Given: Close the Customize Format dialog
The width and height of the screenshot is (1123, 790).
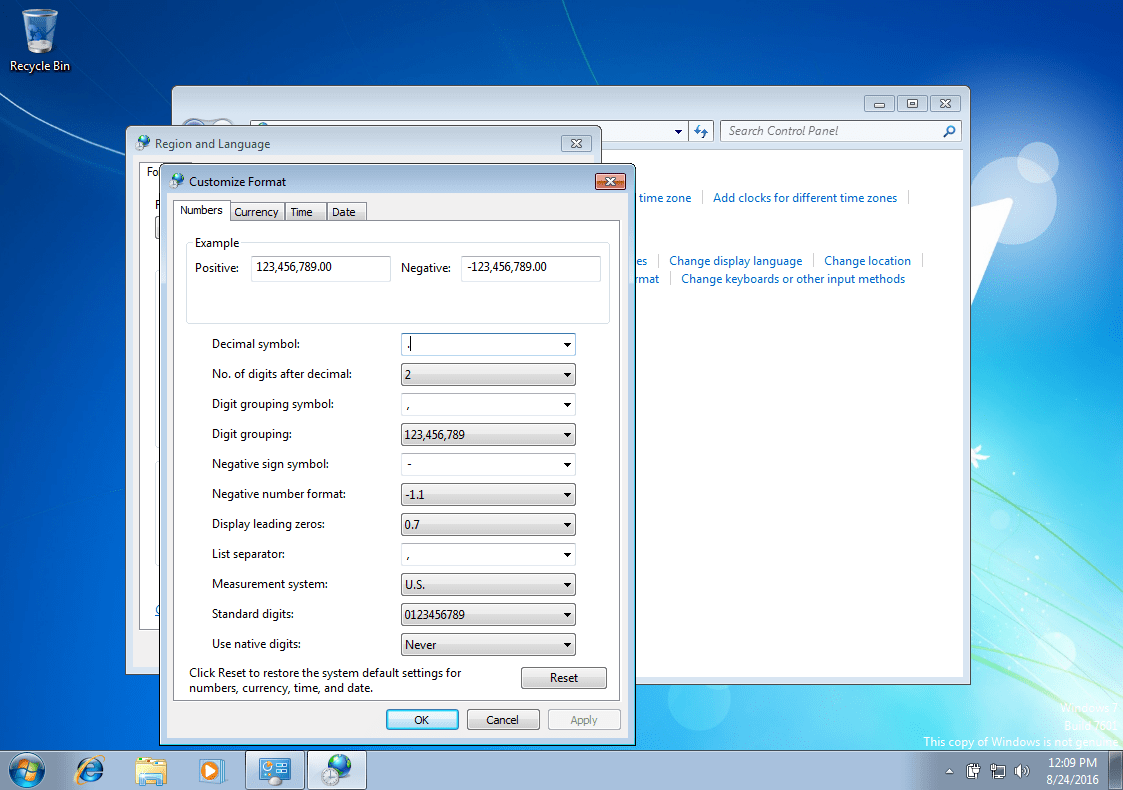Looking at the screenshot, I should point(610,181).
